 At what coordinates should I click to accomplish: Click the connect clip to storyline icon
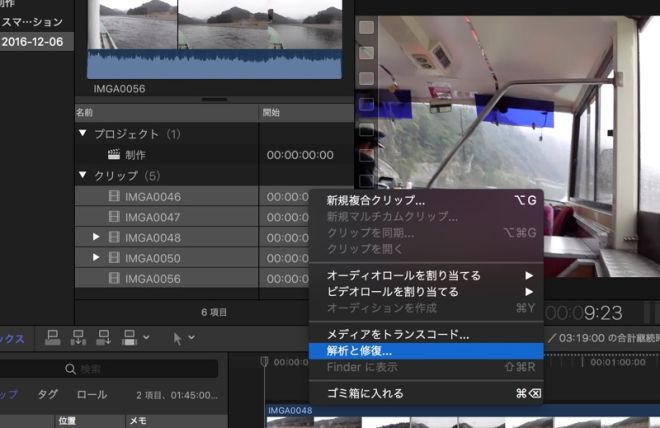point(53,339)
